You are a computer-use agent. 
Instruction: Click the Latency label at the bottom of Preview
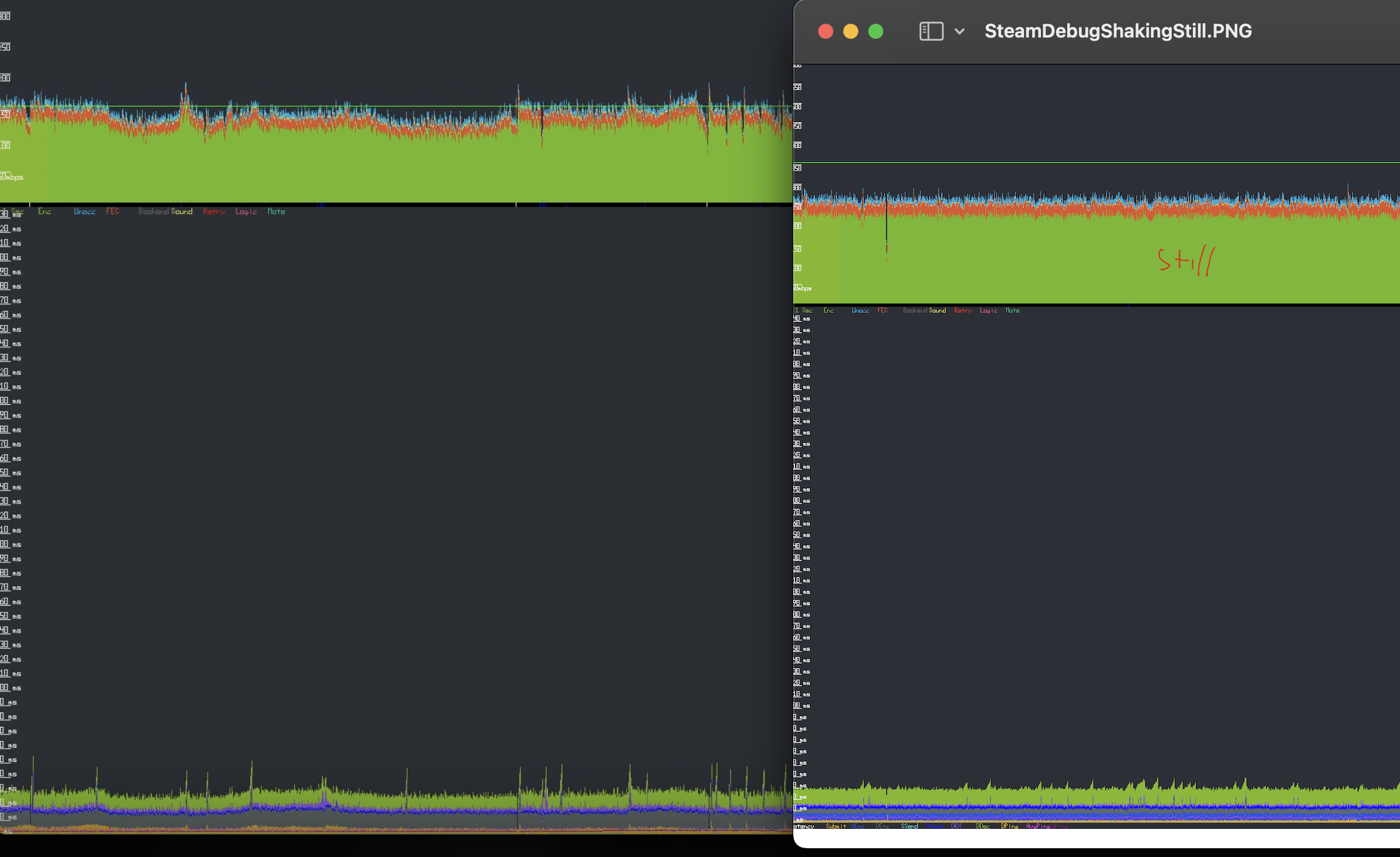(x=803, y=826)
